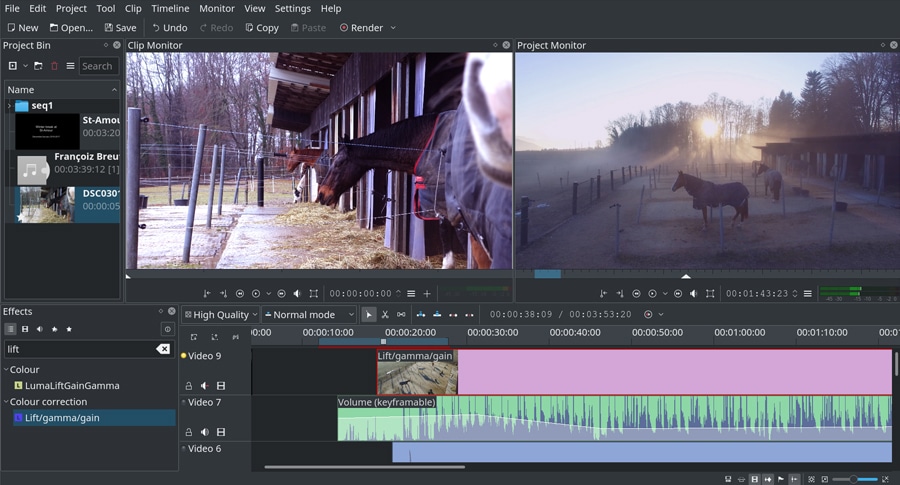Show favorite effects using the star icon

coord(69,329)
